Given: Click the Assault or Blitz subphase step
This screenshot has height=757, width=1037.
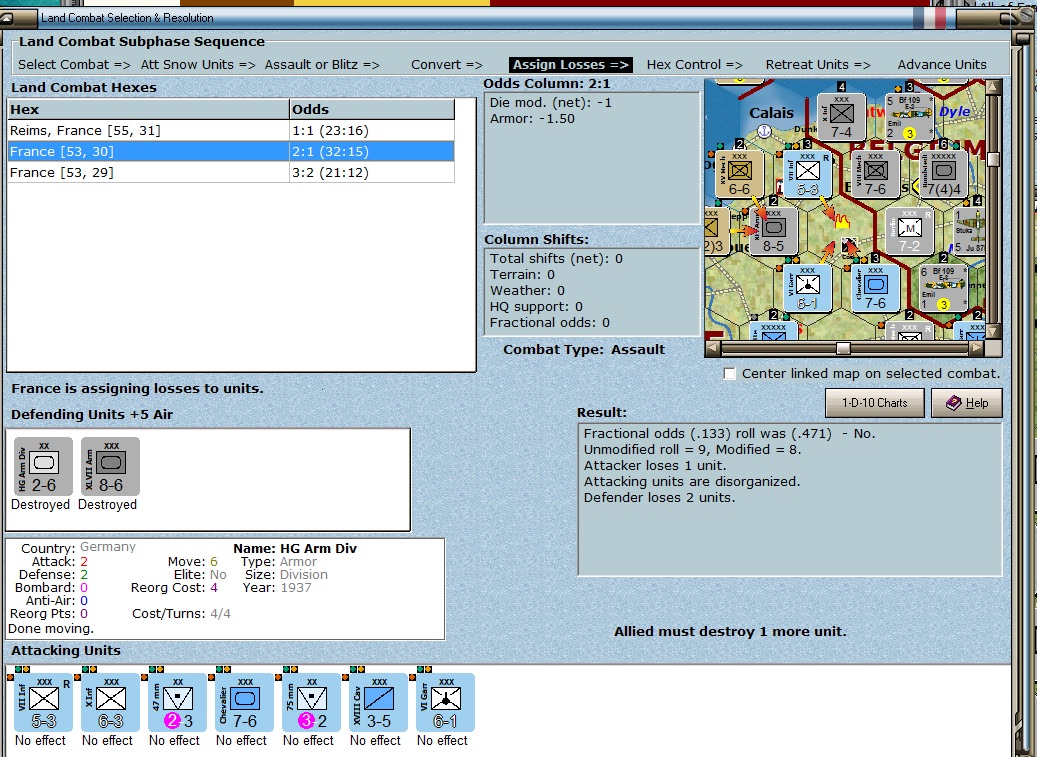Looking at the screenshot, I should click(x=322, y=65).
